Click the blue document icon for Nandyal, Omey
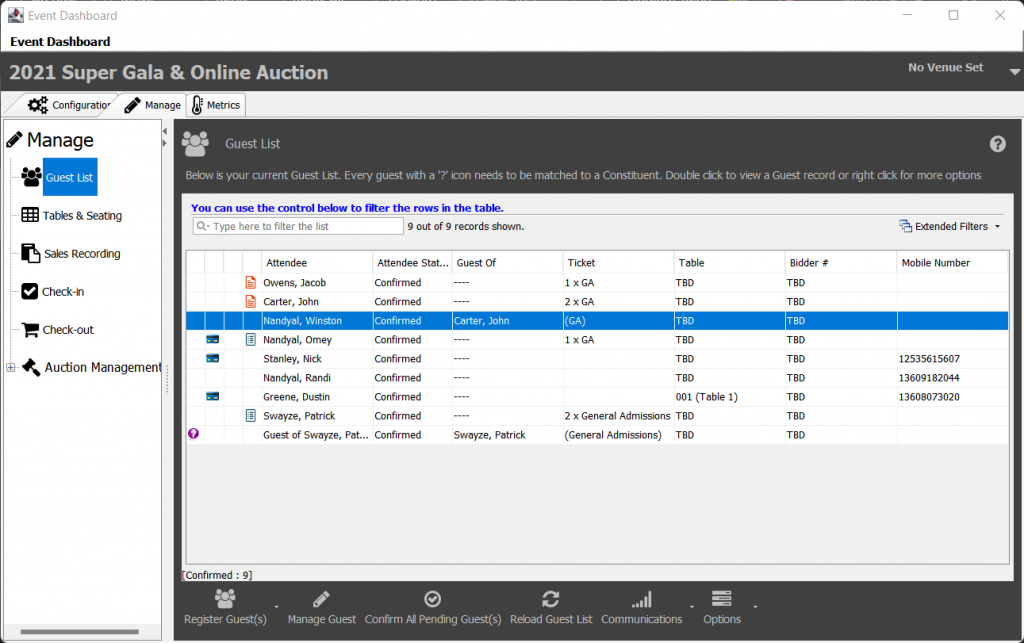The image size is (1024, 643). (251, 339)
